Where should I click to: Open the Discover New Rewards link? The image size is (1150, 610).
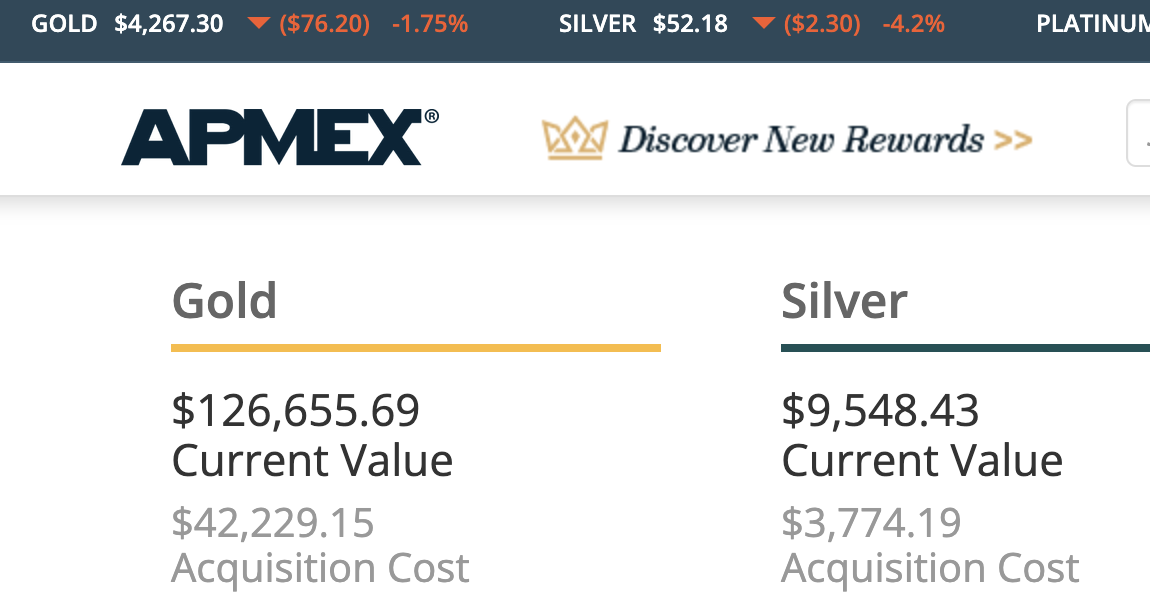pos(800,139)
